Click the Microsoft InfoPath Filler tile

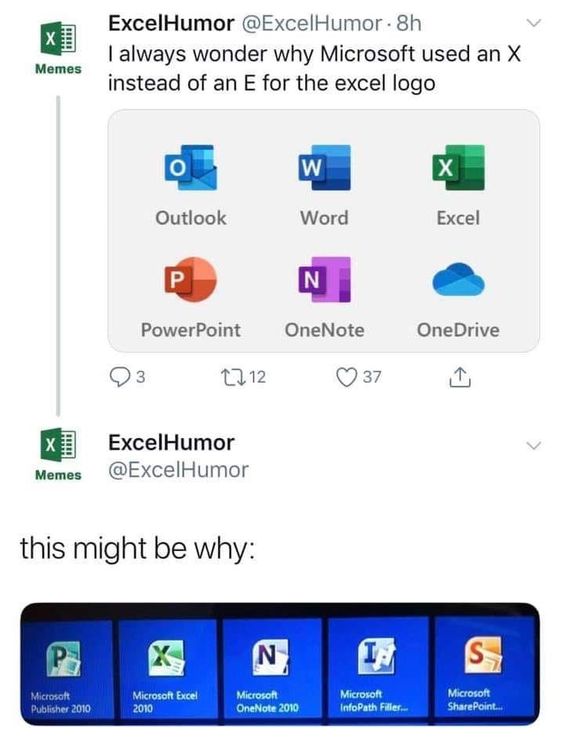coord(378,668)
